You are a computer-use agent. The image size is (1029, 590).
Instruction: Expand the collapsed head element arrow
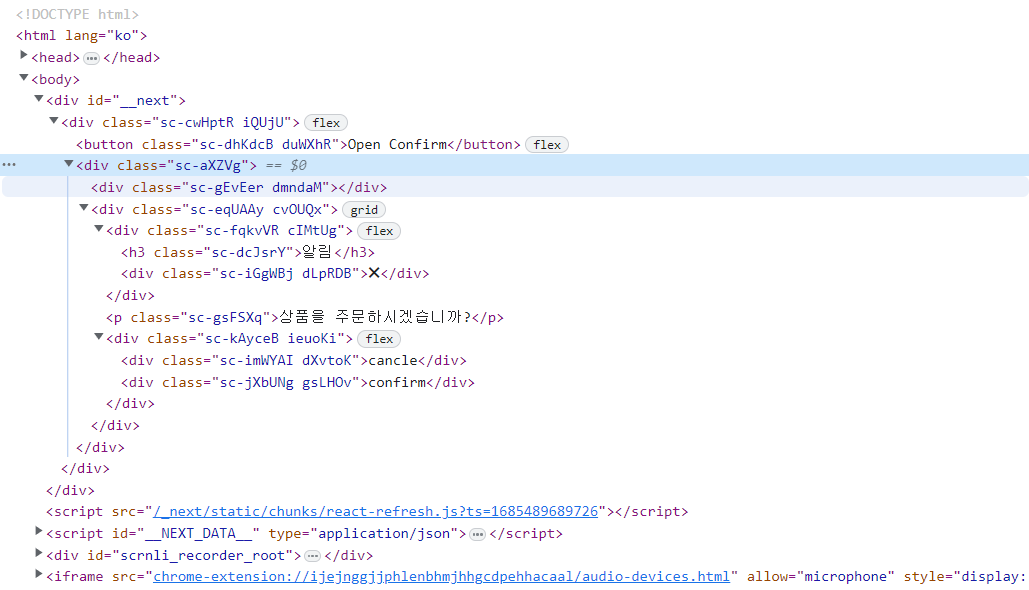[24, 55]
